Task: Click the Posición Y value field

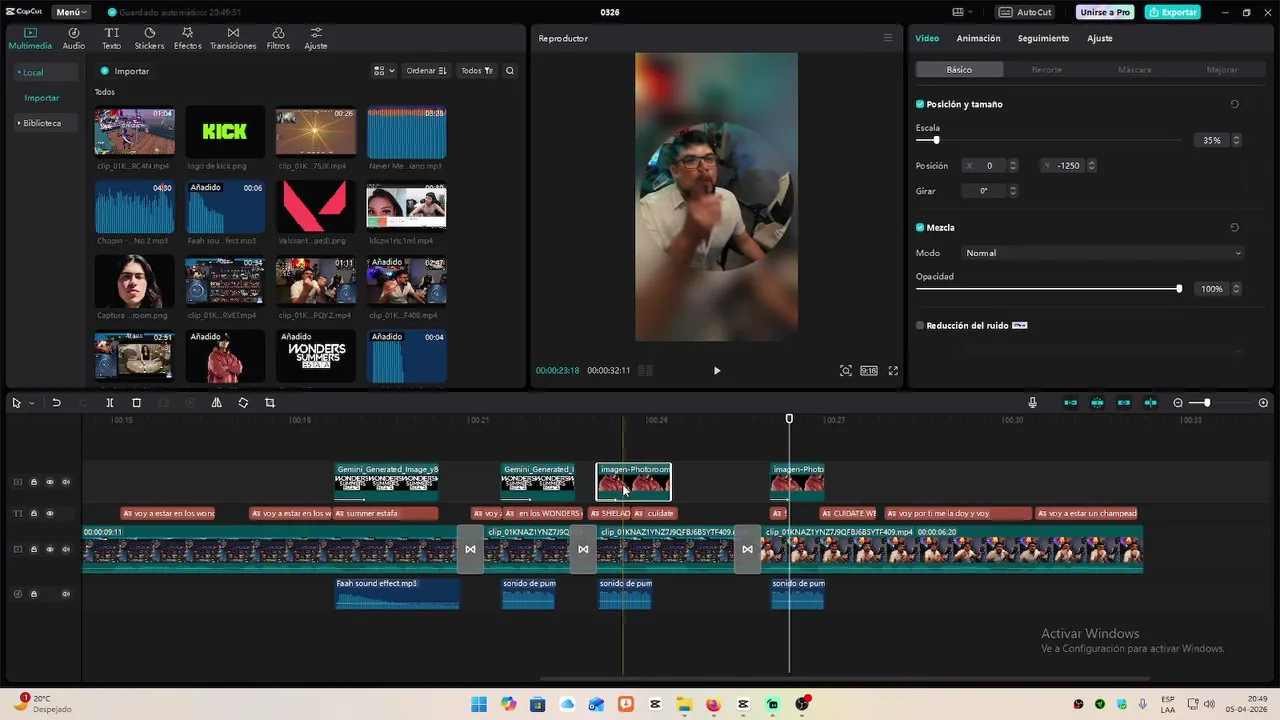Action: (1069, 166)
